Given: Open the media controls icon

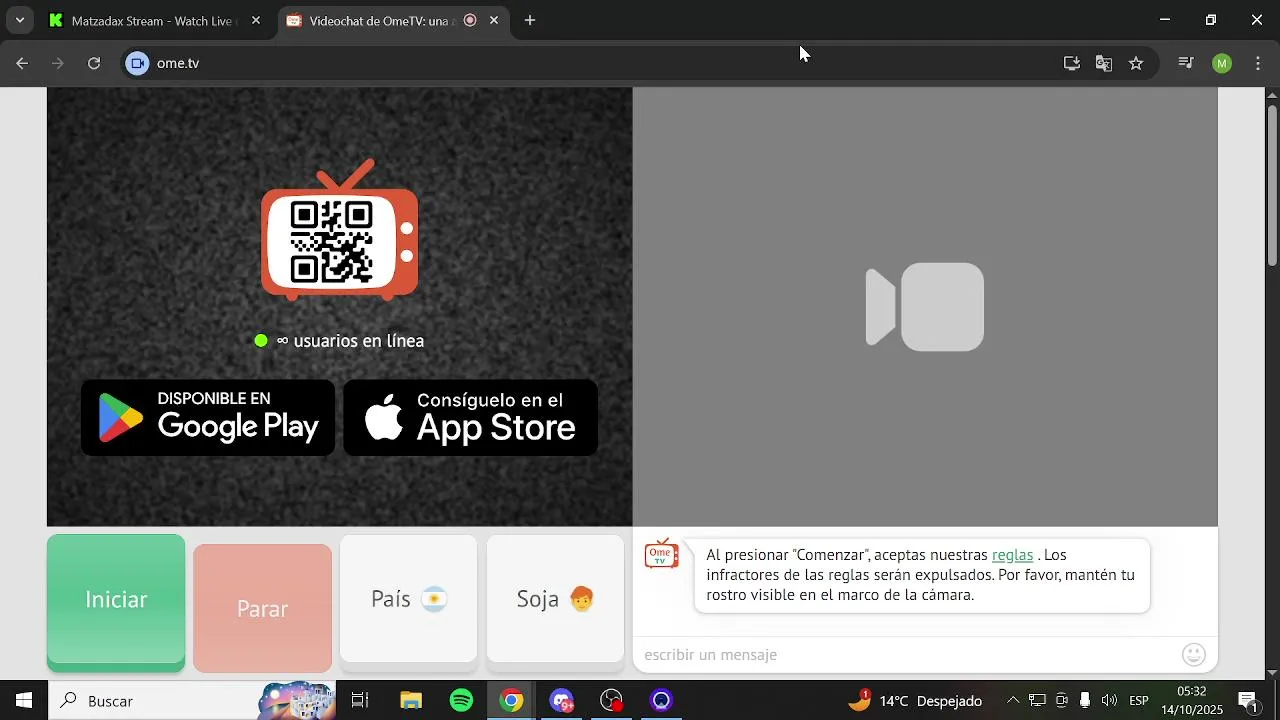Looking at the screenshot, I should click(1186, 63).
